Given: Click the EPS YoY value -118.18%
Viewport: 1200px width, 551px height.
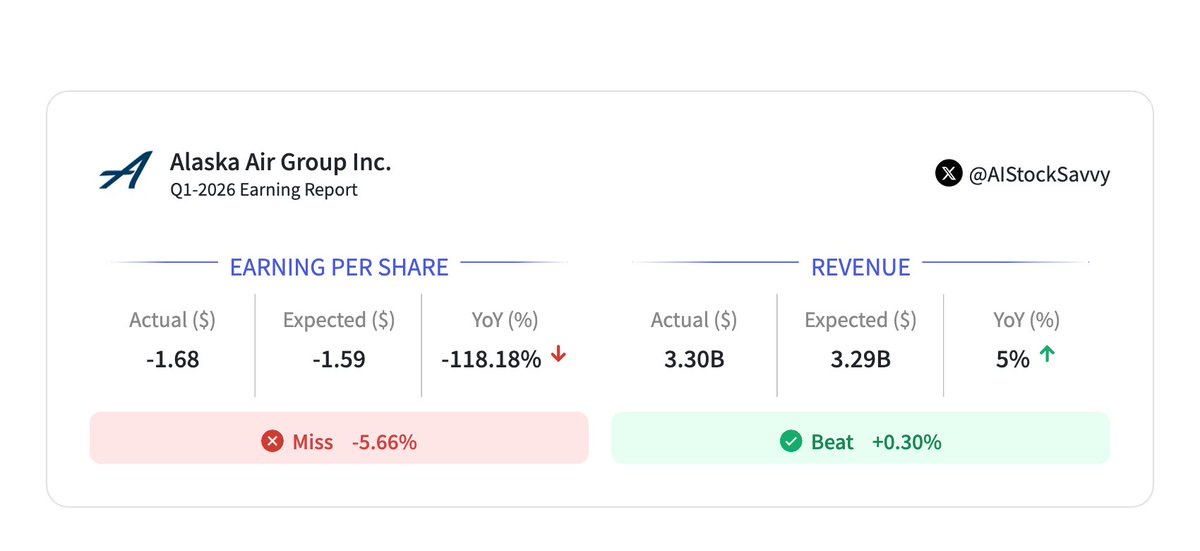Looking at the screenshot, I should [x=491, y=359].
